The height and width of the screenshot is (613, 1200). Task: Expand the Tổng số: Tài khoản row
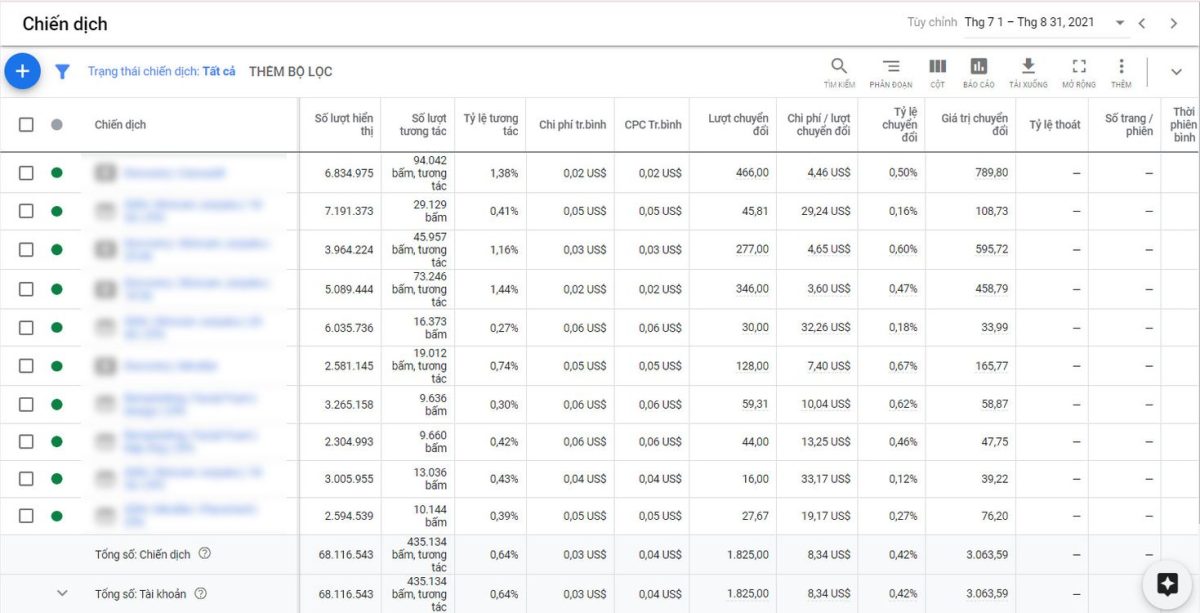(62, 593)
